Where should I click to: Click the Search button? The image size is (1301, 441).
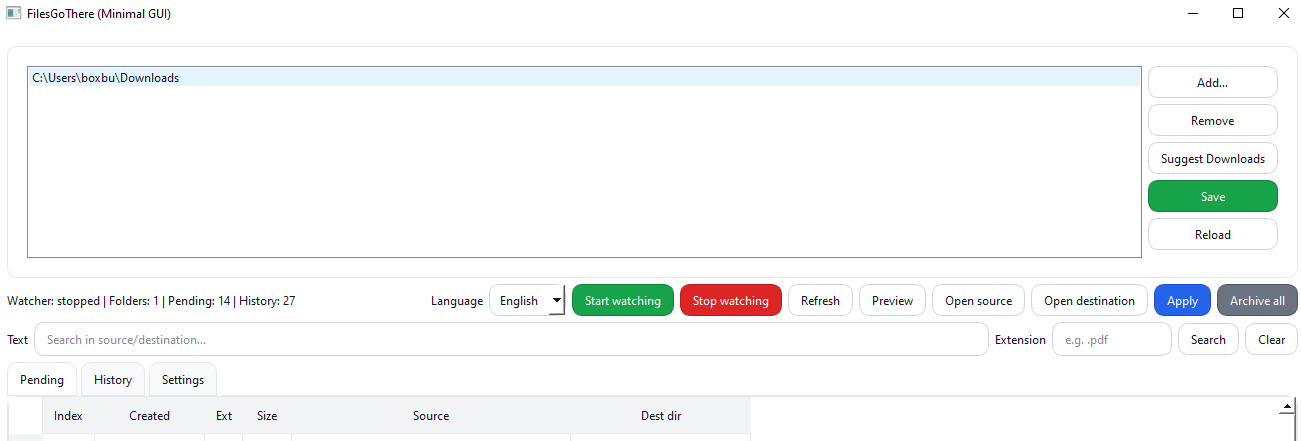(1208, 339)
